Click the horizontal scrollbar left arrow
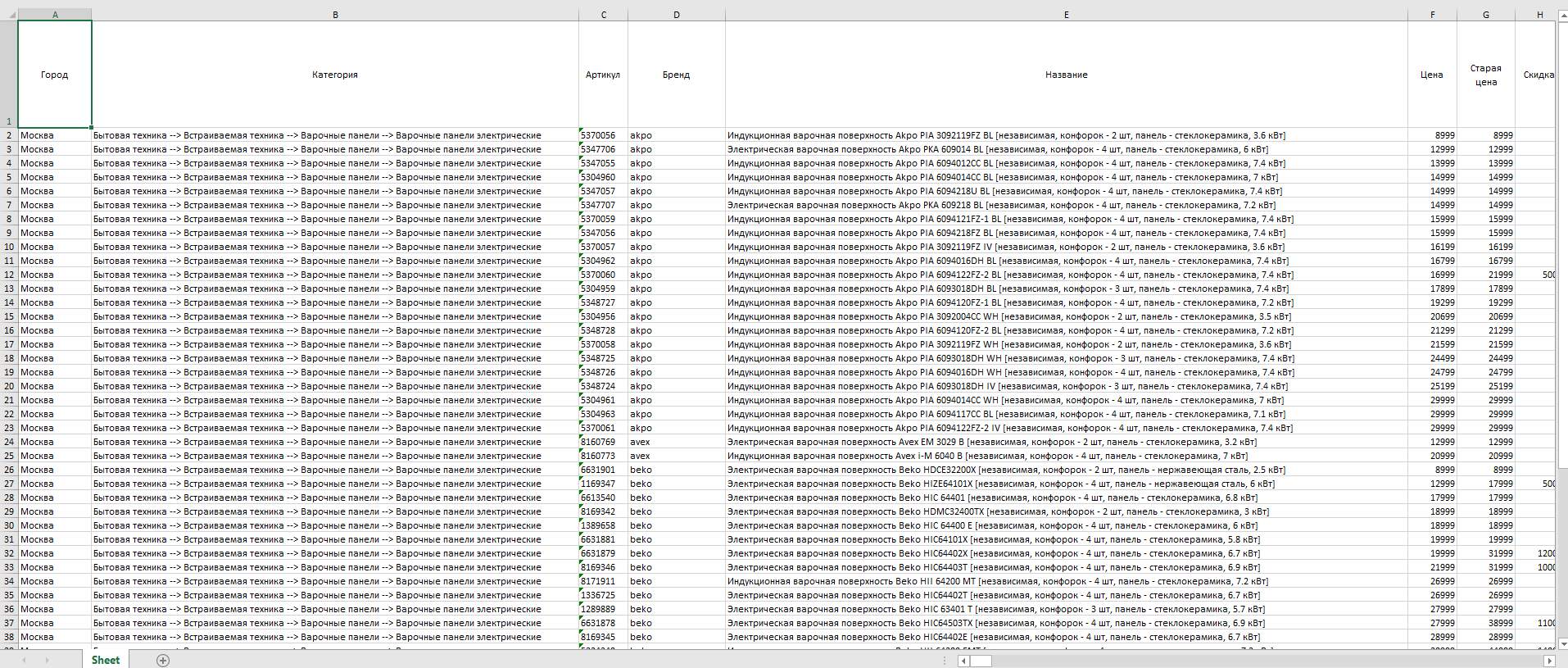Image resolution: width=1568 pixels, height=668 pixels. pyautogui.click(x=963, y=661)
